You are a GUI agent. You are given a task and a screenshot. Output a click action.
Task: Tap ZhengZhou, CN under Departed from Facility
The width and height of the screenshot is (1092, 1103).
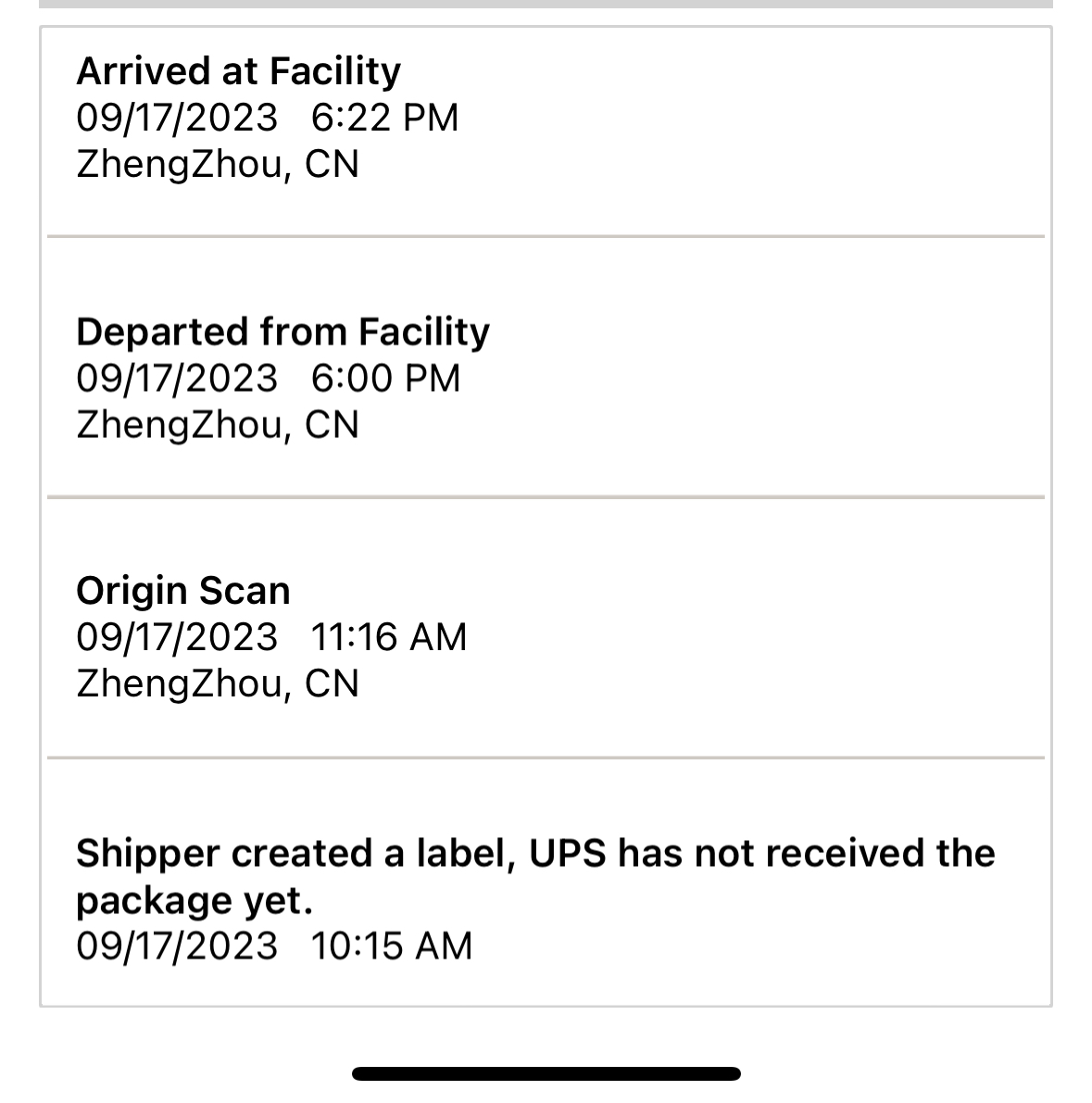[x=217, y=424]
